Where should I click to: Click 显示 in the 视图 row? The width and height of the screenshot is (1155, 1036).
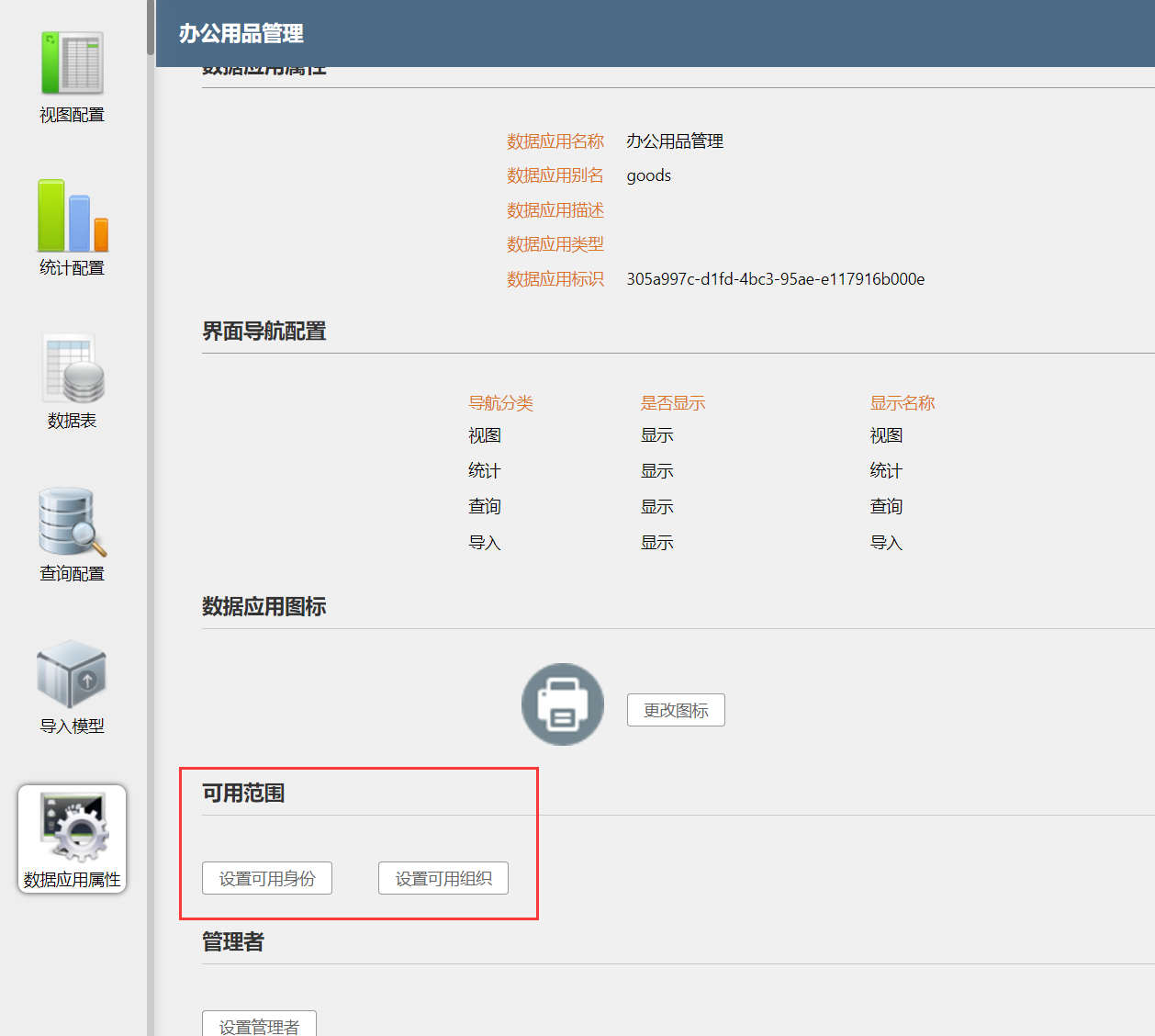point(657,435)
